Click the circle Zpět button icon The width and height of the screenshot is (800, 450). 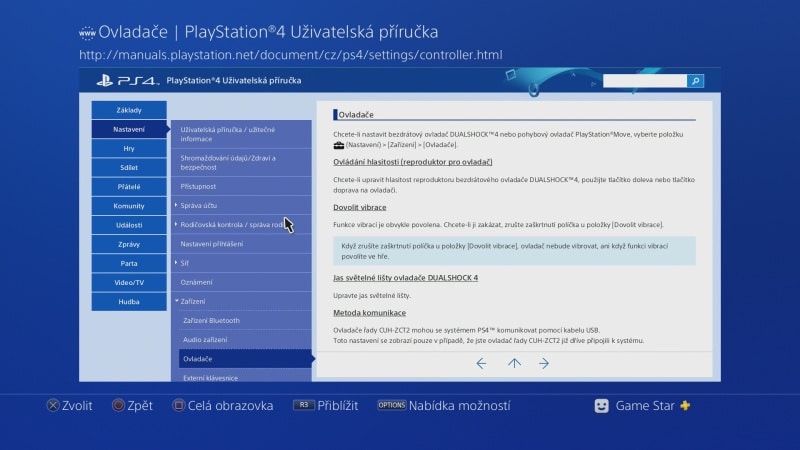point(118,406)
